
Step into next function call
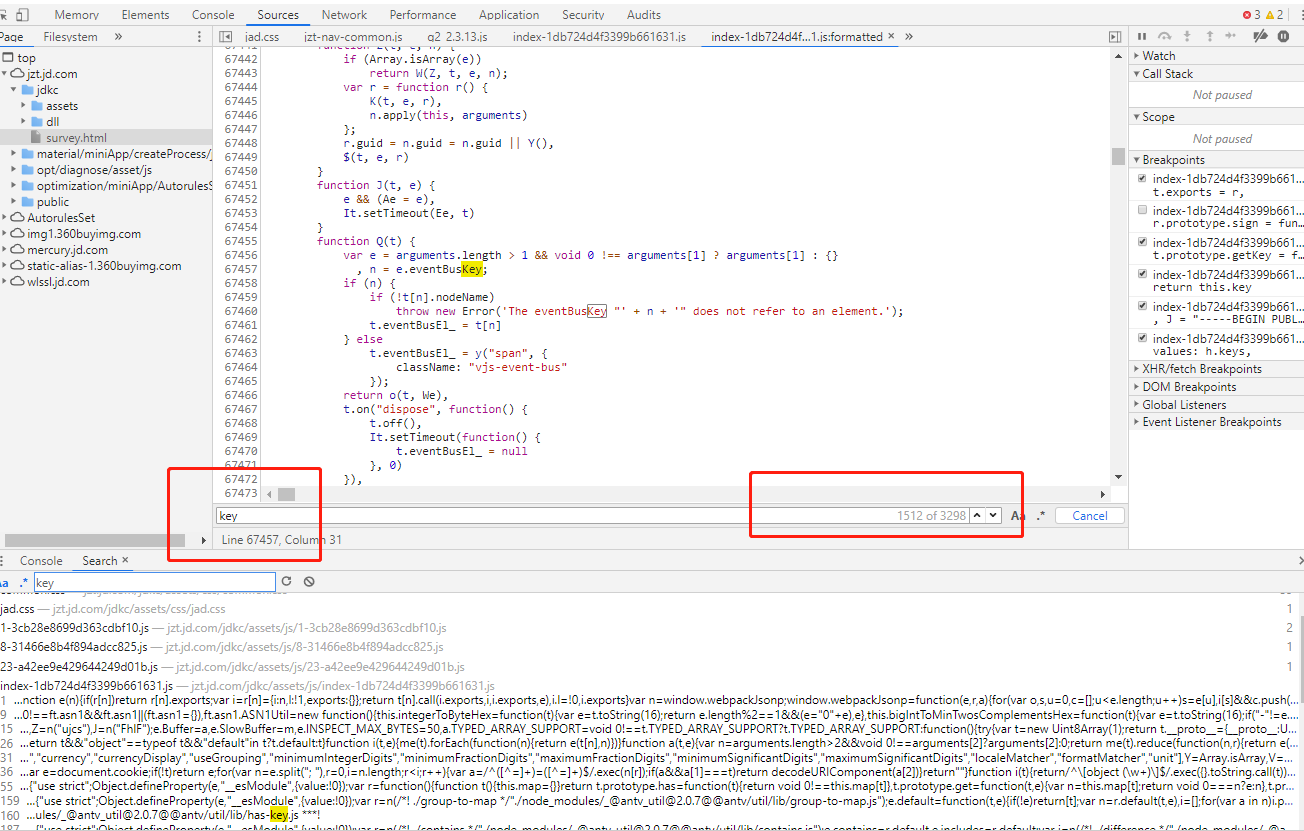[1188, 36]
